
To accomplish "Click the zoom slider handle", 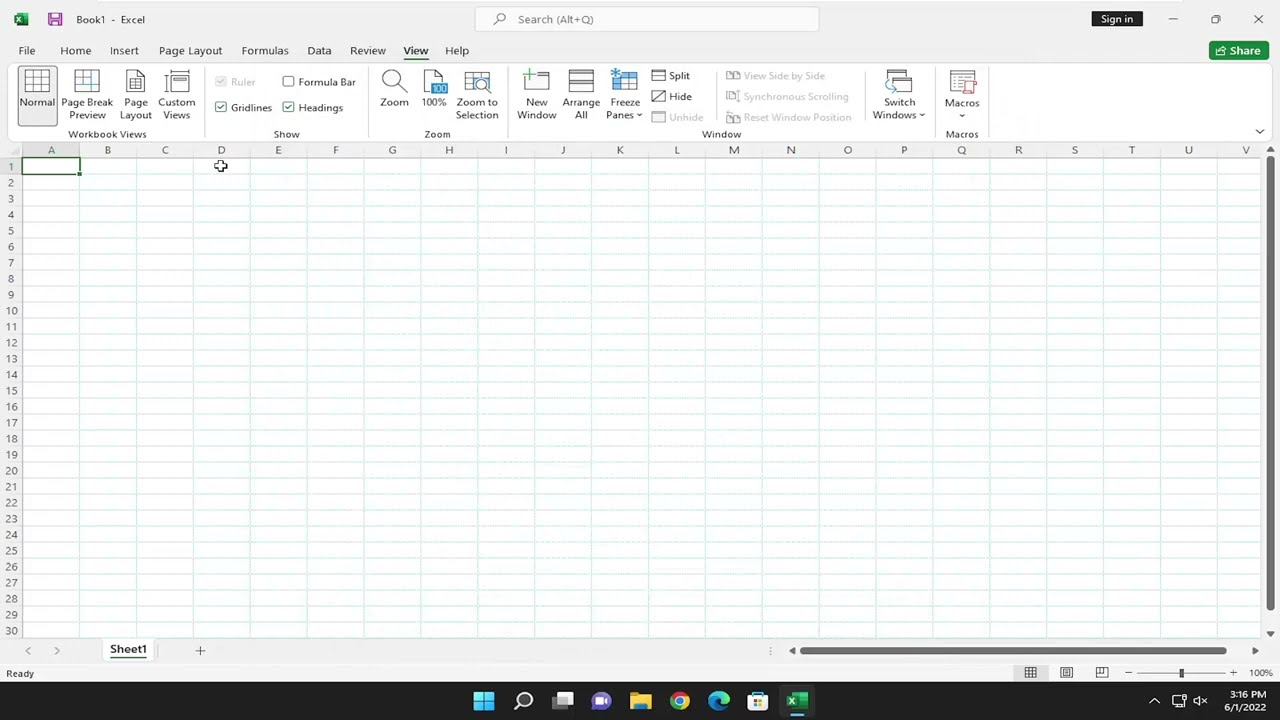I will point(1181,673).
